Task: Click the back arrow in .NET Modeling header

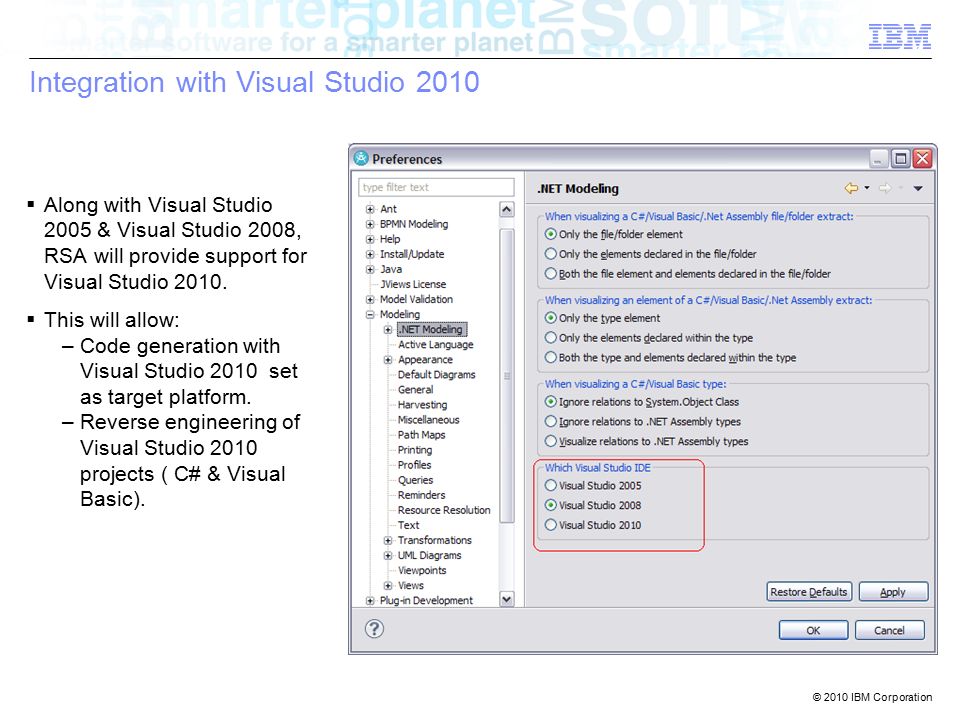Action: [851, 188]
